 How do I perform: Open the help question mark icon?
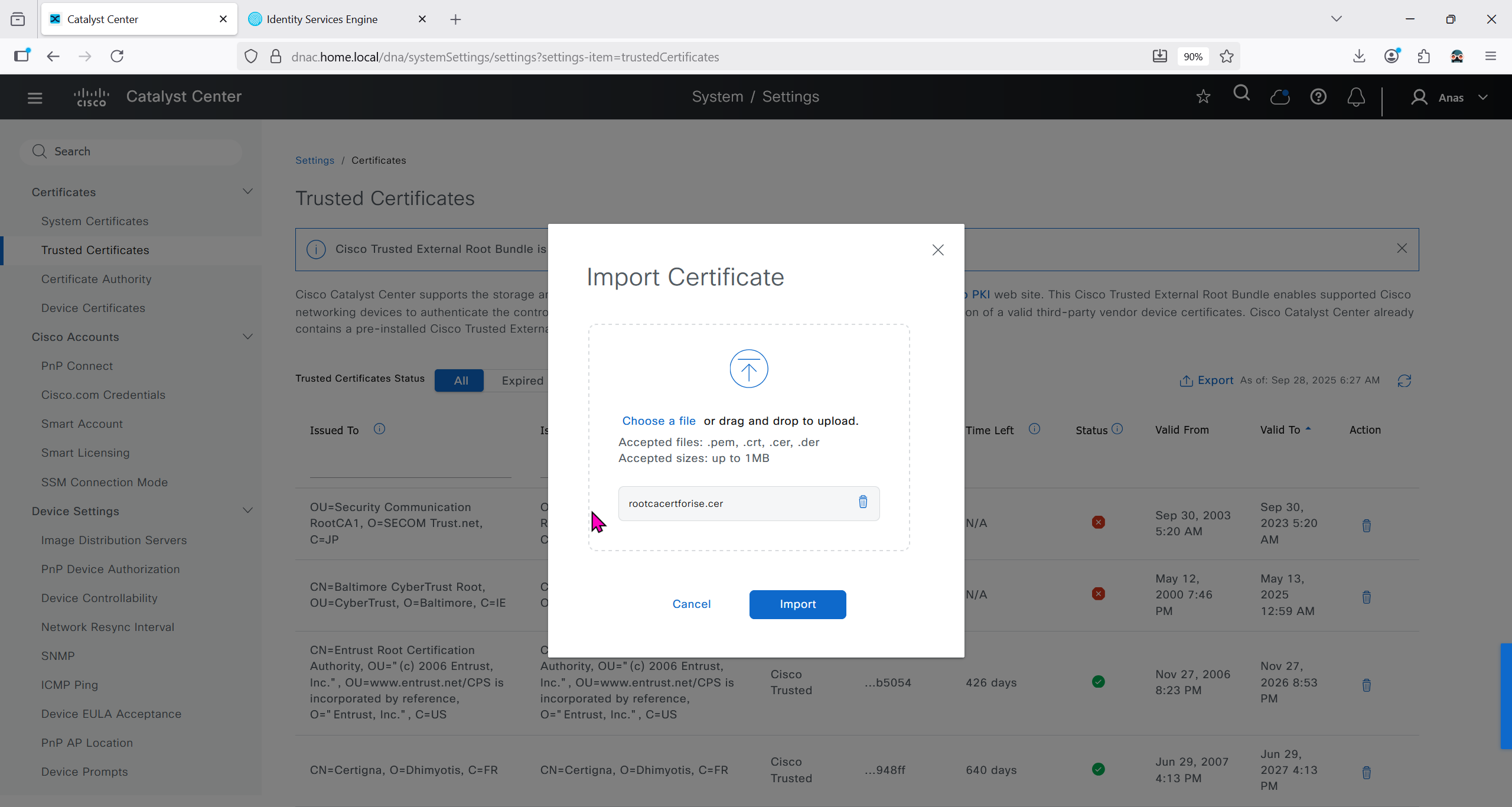[x=1318, y=97]
